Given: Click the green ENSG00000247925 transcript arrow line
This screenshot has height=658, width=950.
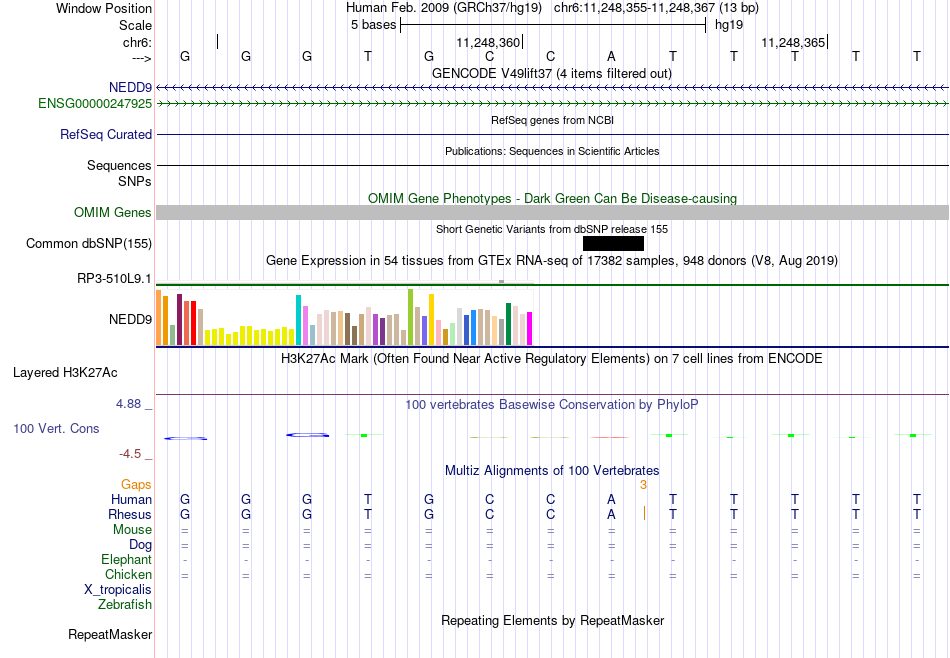Looking at the screenshot, I should tap(553, 104).
